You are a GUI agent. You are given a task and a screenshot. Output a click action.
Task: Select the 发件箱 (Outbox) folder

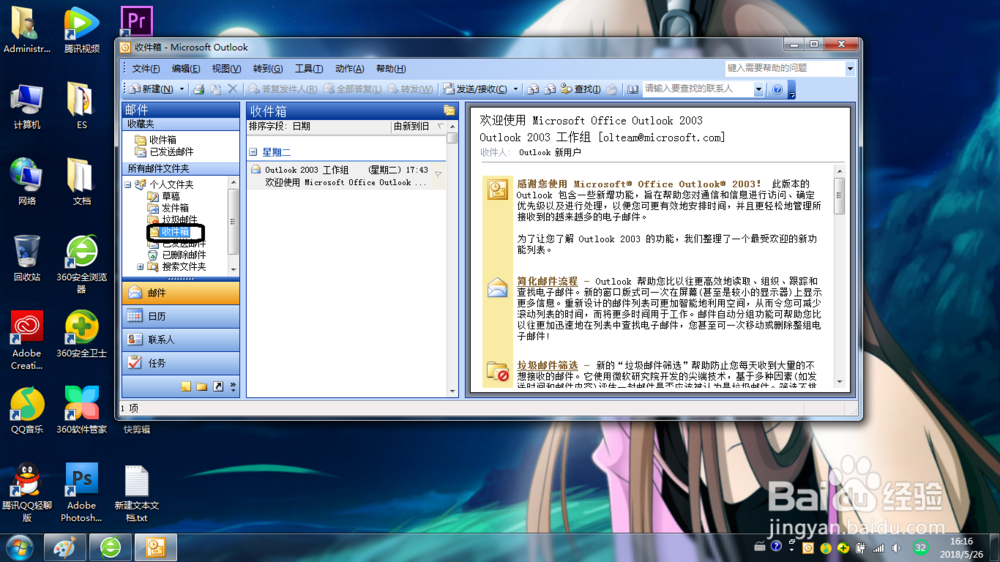coord(175,208)
